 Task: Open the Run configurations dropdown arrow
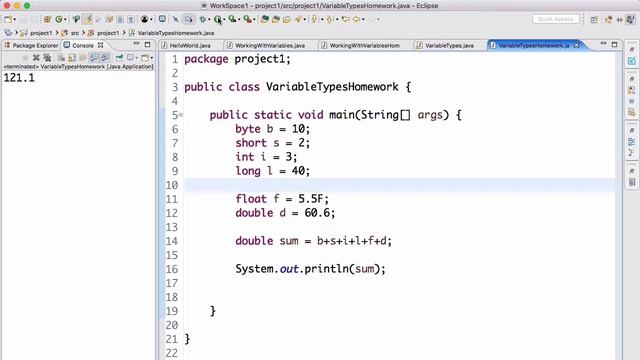tap(224, 20)
